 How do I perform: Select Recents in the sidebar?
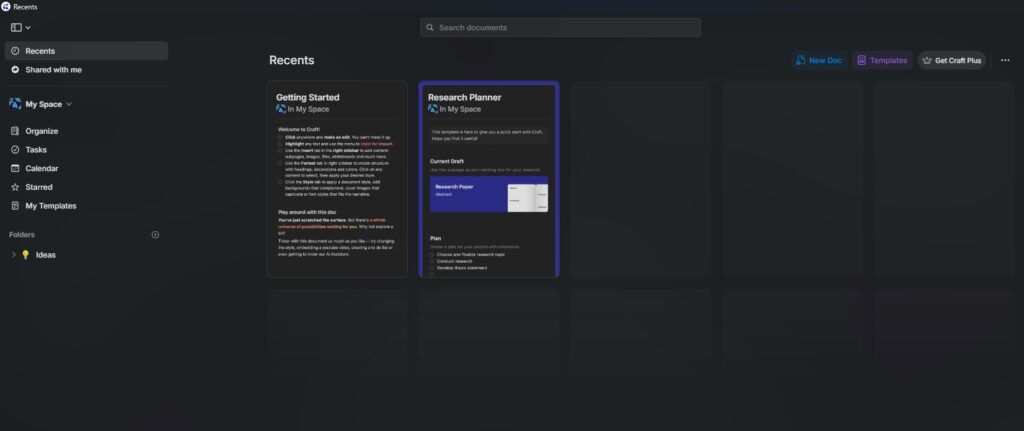tap(40, 51)
